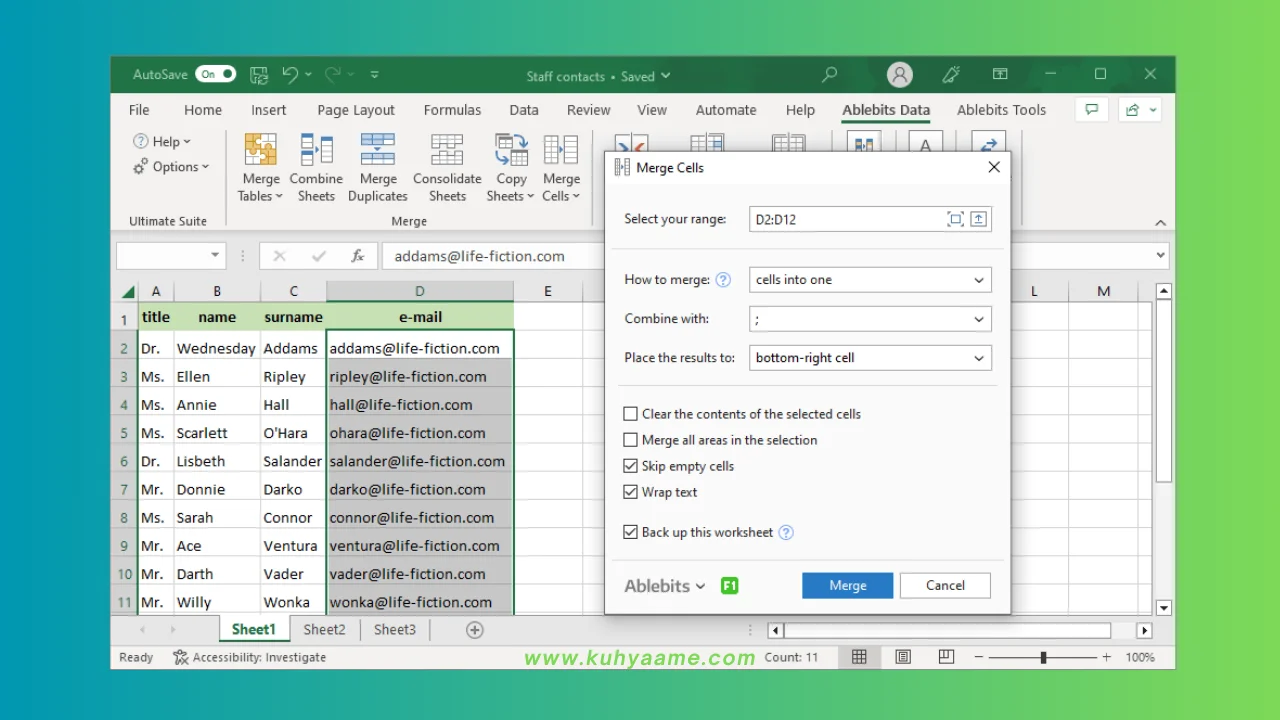Switch to the Home tab

tap(203, 110)
